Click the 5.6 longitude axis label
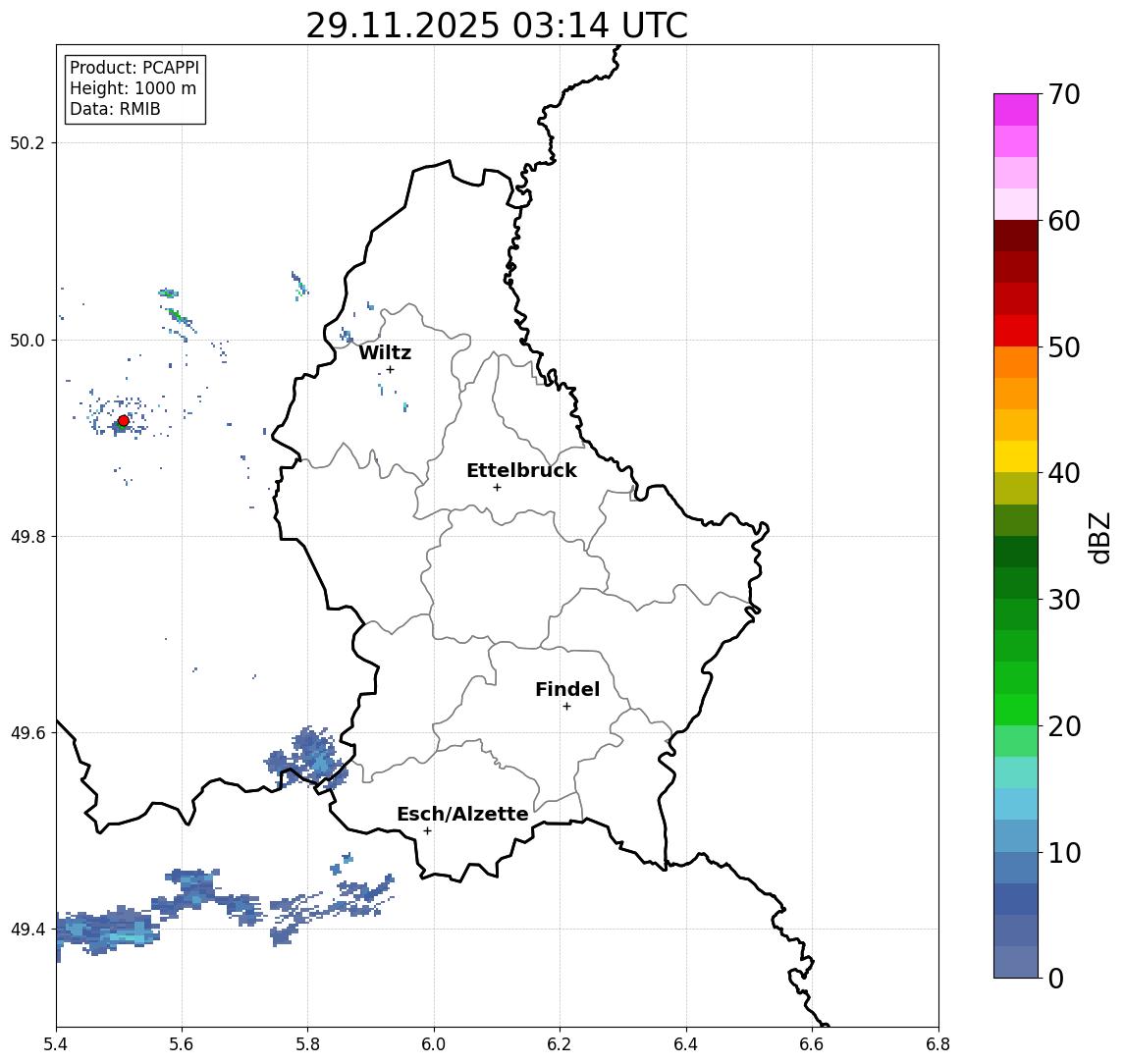The image size is (1124, 1064). pyautogui.click(x=182, y=1044)
